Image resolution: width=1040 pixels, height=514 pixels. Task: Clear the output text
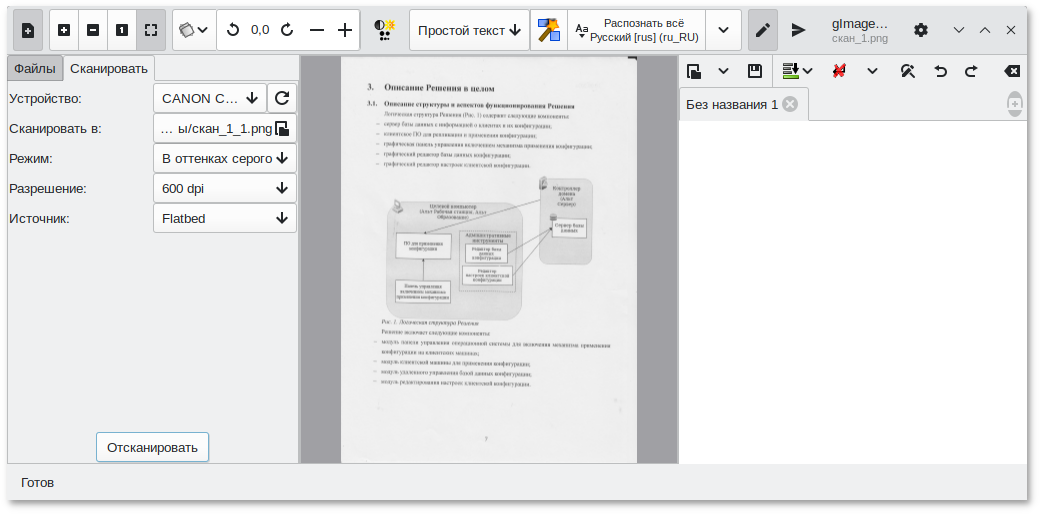[1012, 71]
